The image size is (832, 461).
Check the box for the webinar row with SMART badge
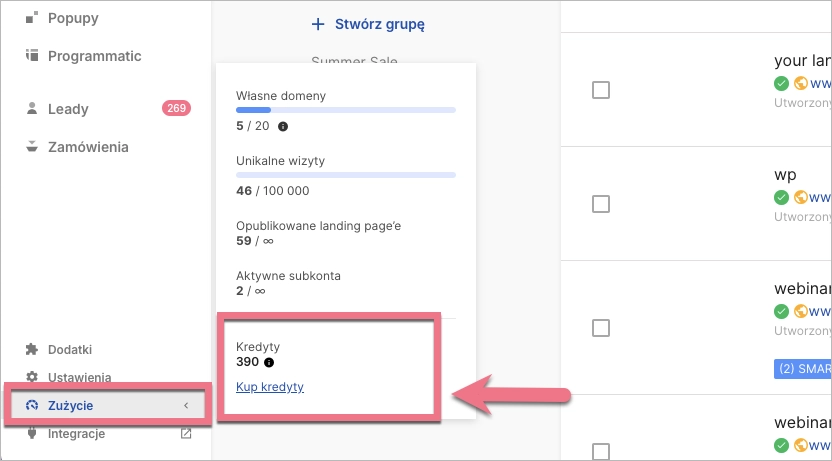[x=601, y=327]
